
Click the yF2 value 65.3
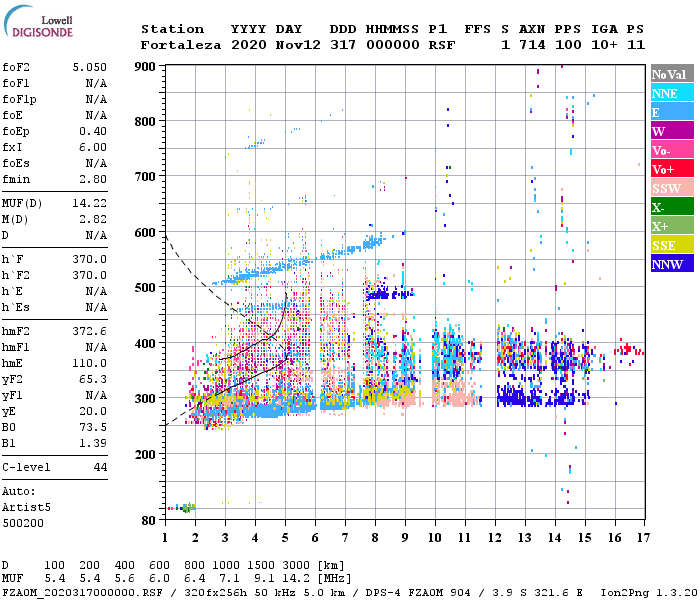click(x=93, y=379)
